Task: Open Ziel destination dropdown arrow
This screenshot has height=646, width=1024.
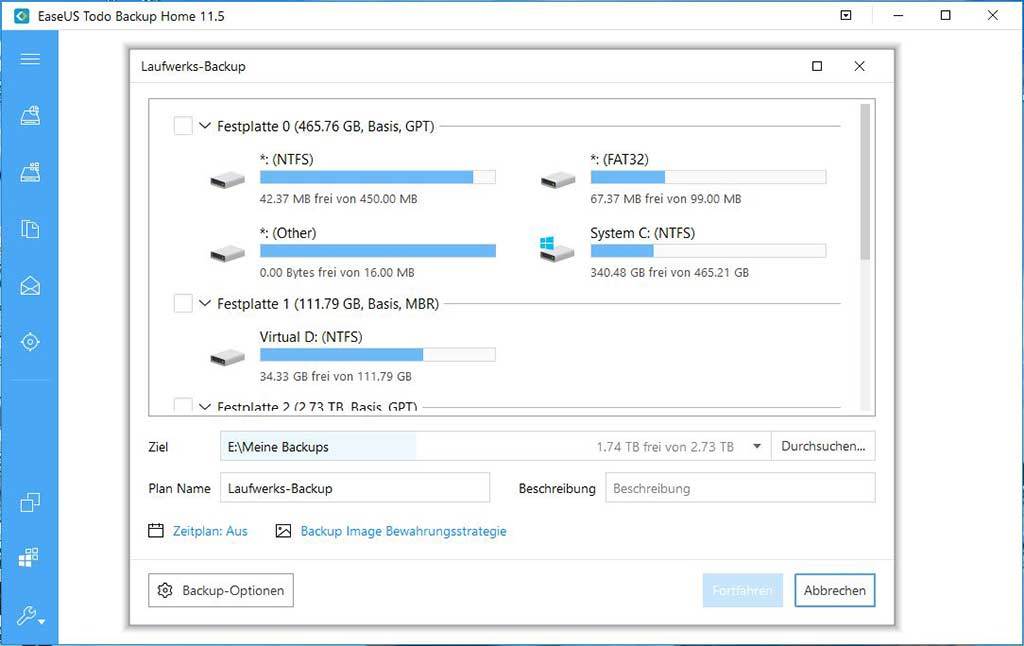Action: coord(757,447)
